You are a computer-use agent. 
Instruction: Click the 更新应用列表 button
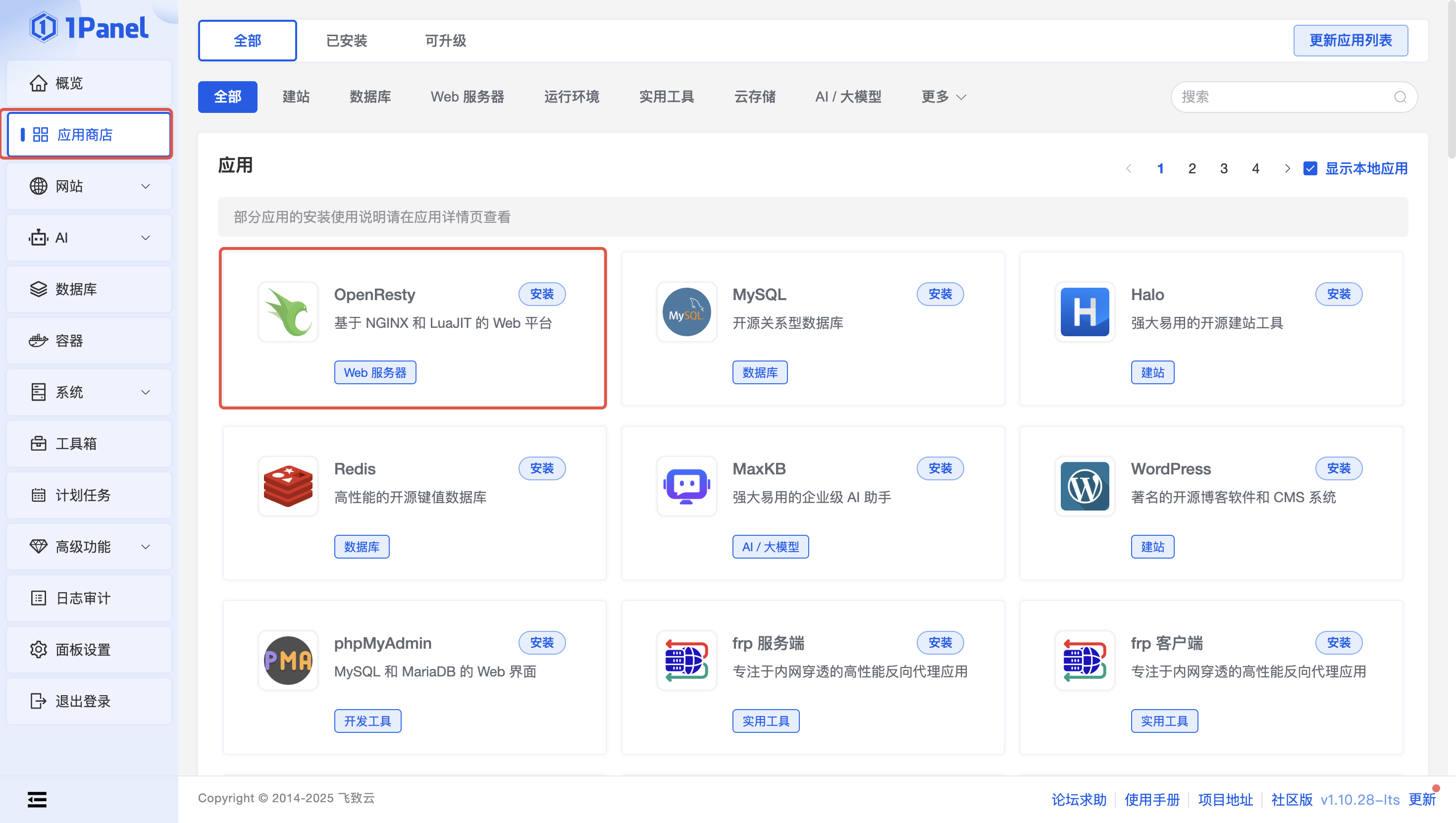point(1351,40)
